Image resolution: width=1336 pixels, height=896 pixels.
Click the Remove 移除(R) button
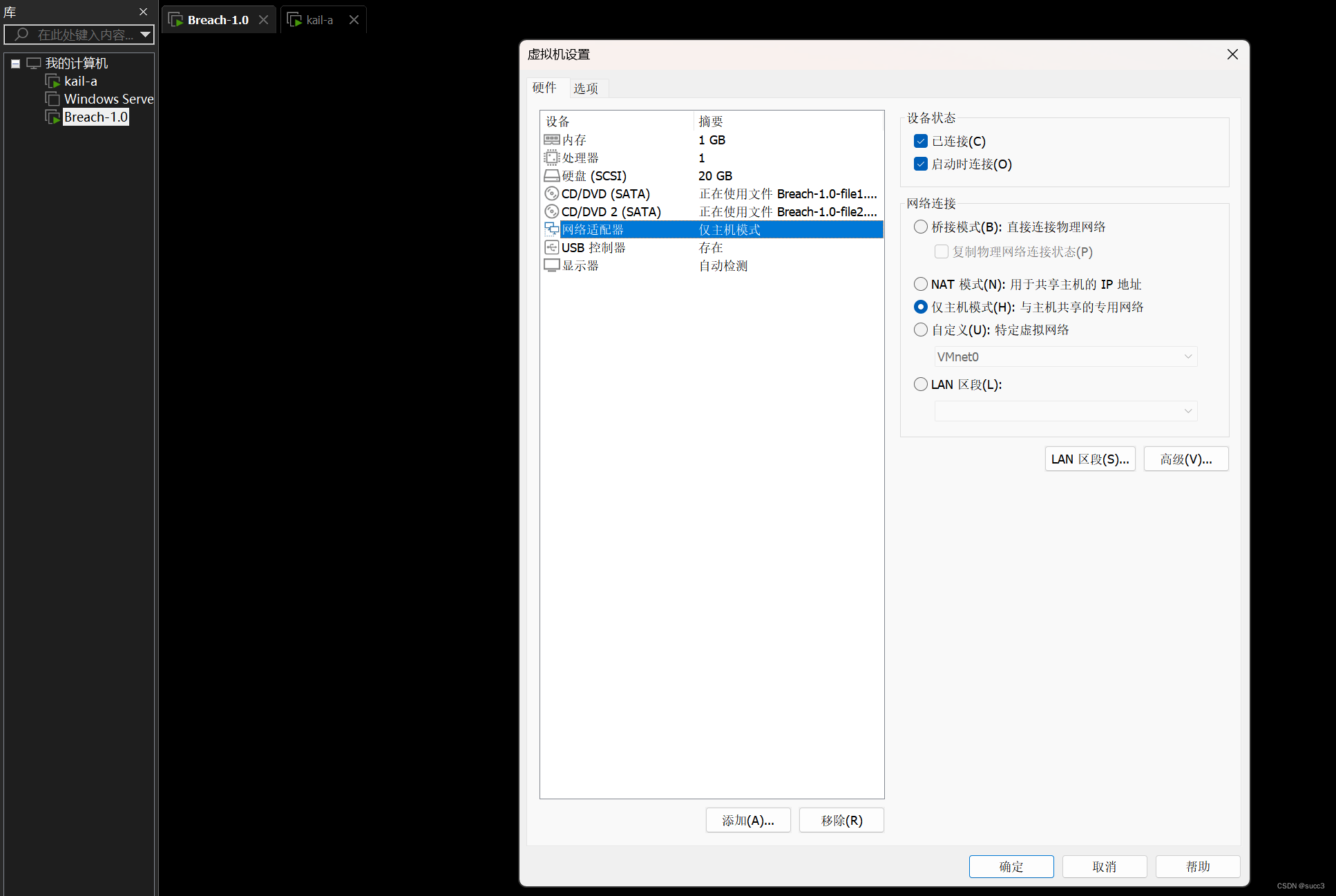[x=841, y=821]
